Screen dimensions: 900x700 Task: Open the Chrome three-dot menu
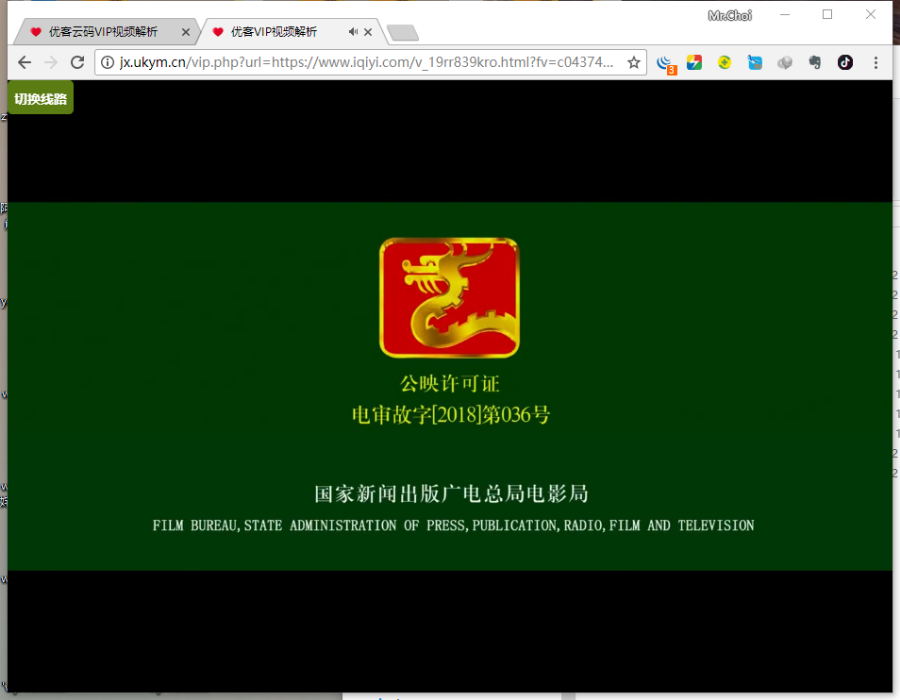(x=875, y=62)
